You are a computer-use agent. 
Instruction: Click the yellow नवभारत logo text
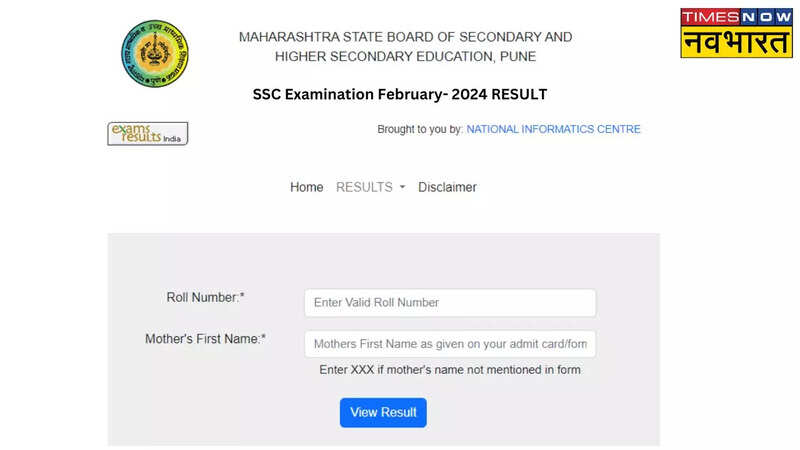736,43
